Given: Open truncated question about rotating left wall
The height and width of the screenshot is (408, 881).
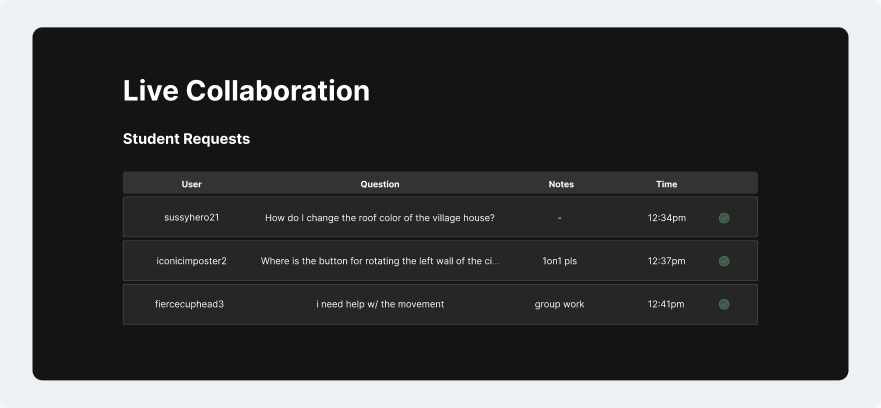Looking at the screenshot, I should click(380, 261).
